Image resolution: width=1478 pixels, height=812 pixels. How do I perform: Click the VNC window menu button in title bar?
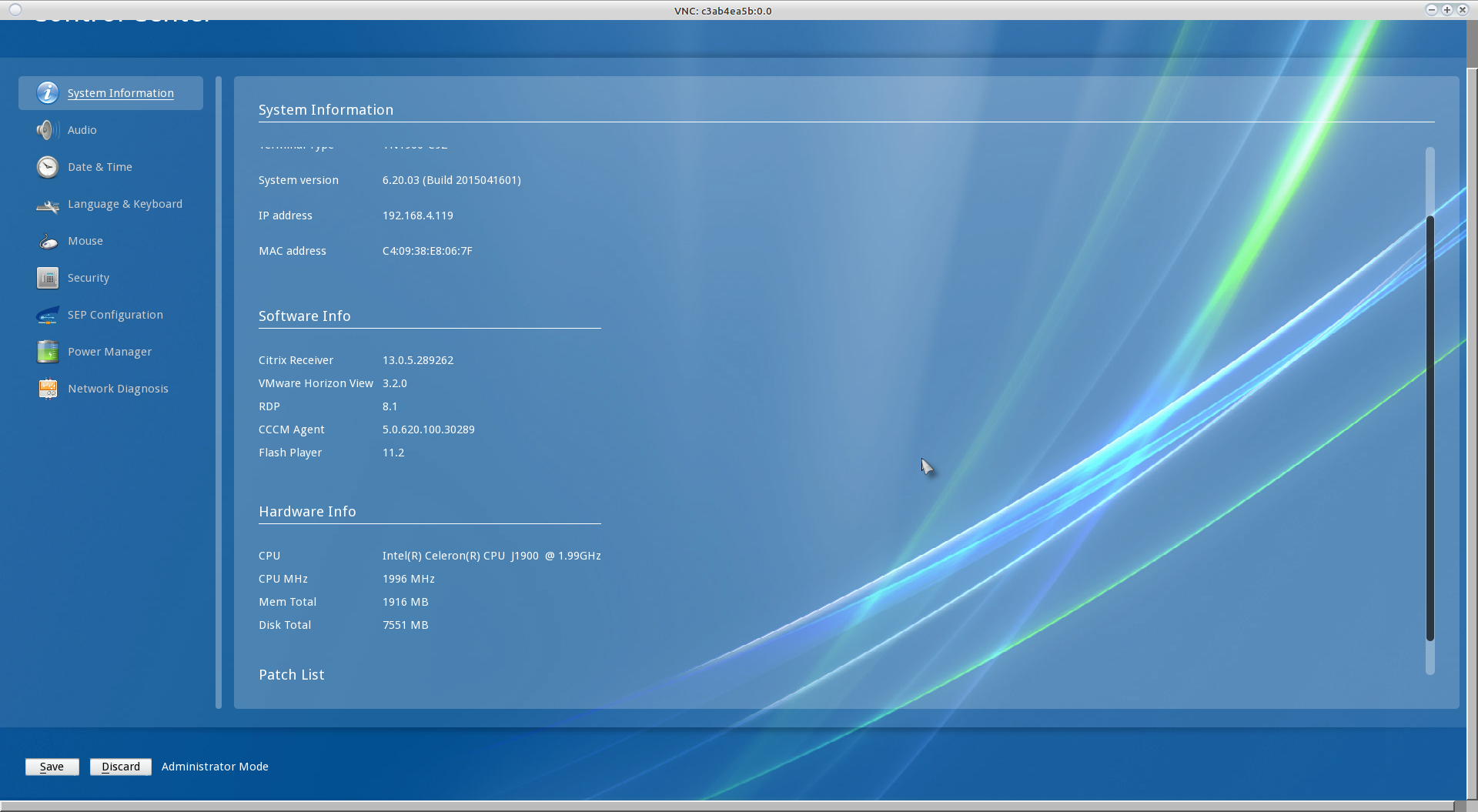(x=15, y=10)
